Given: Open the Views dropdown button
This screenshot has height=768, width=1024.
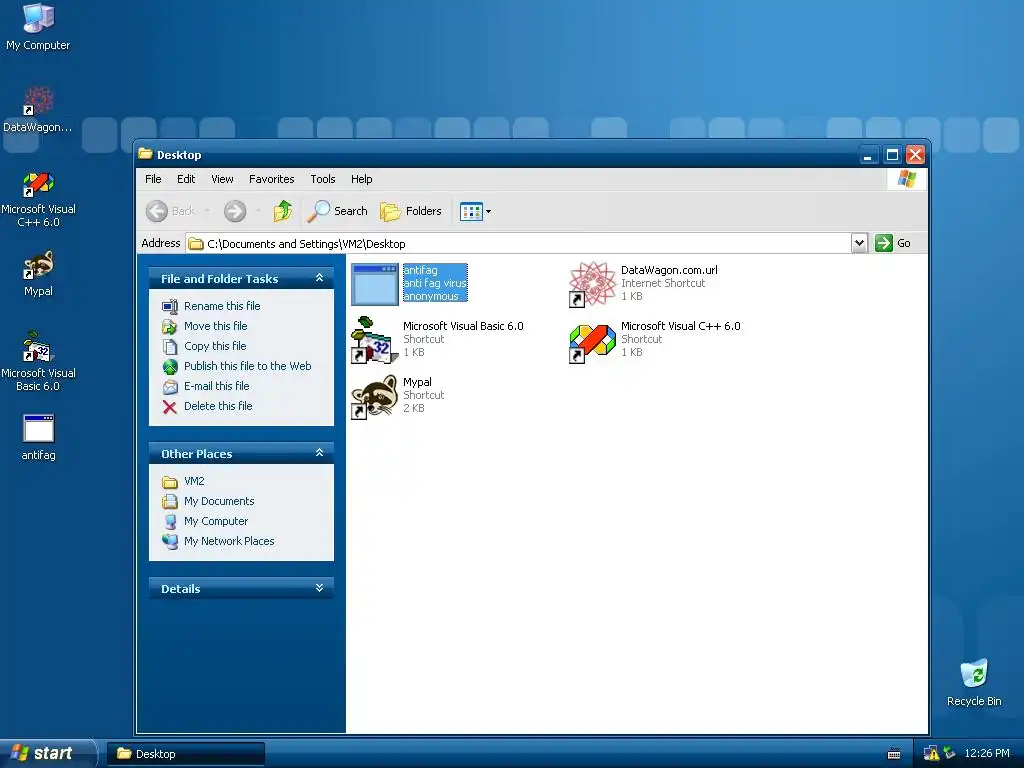Looking at the screenshot, I should 475,211.
